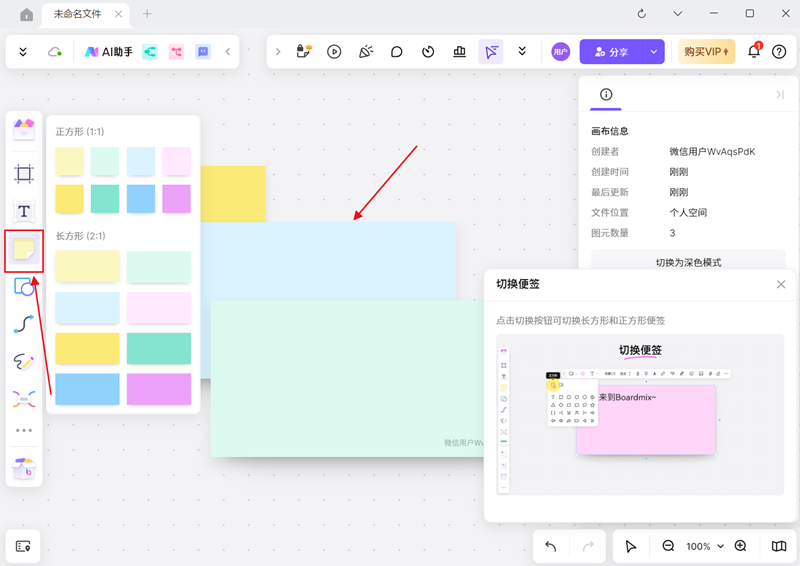Select the mind map tool
The width and height of the screenshot is (800, 566).
point(24,399)
